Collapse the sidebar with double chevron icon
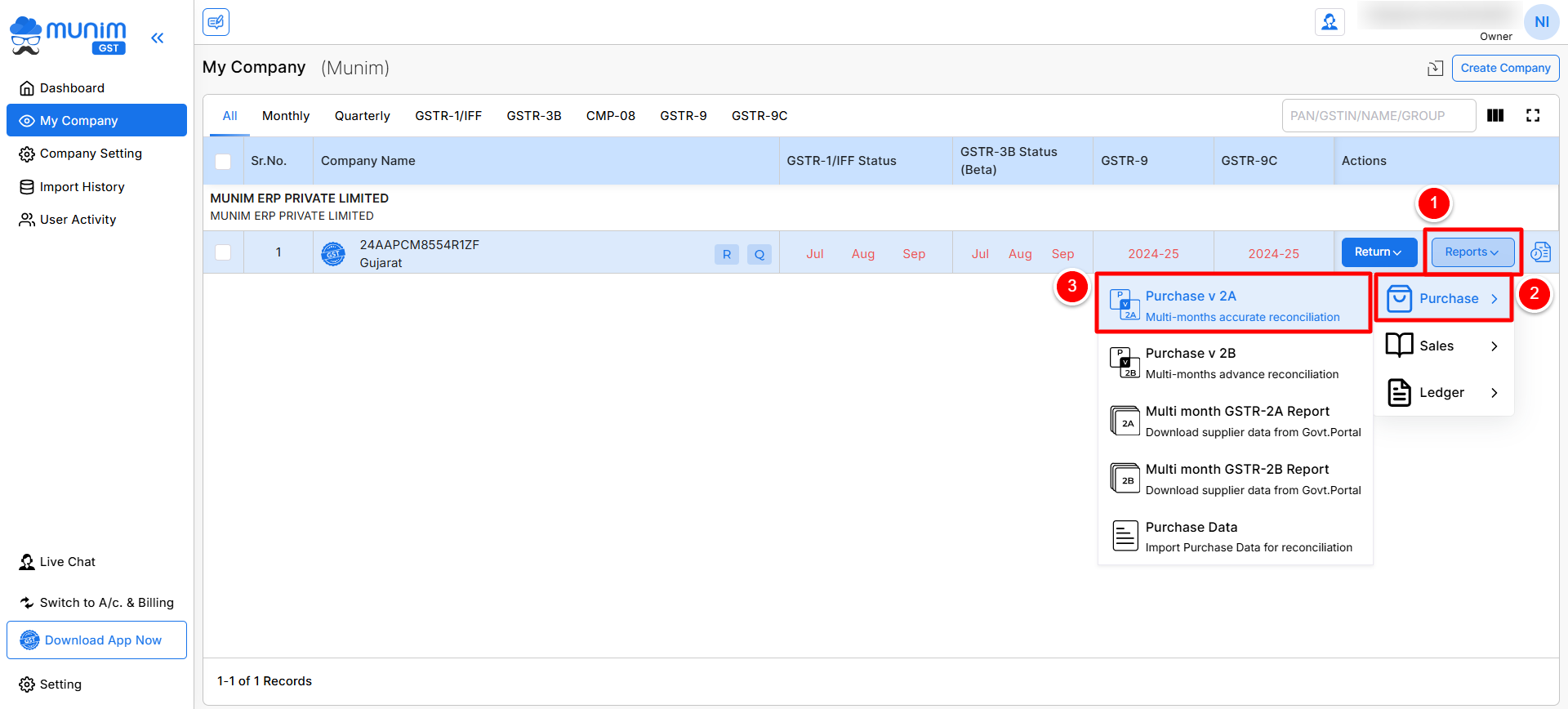This screenshot has width=1568, height=709. [158, 38]
